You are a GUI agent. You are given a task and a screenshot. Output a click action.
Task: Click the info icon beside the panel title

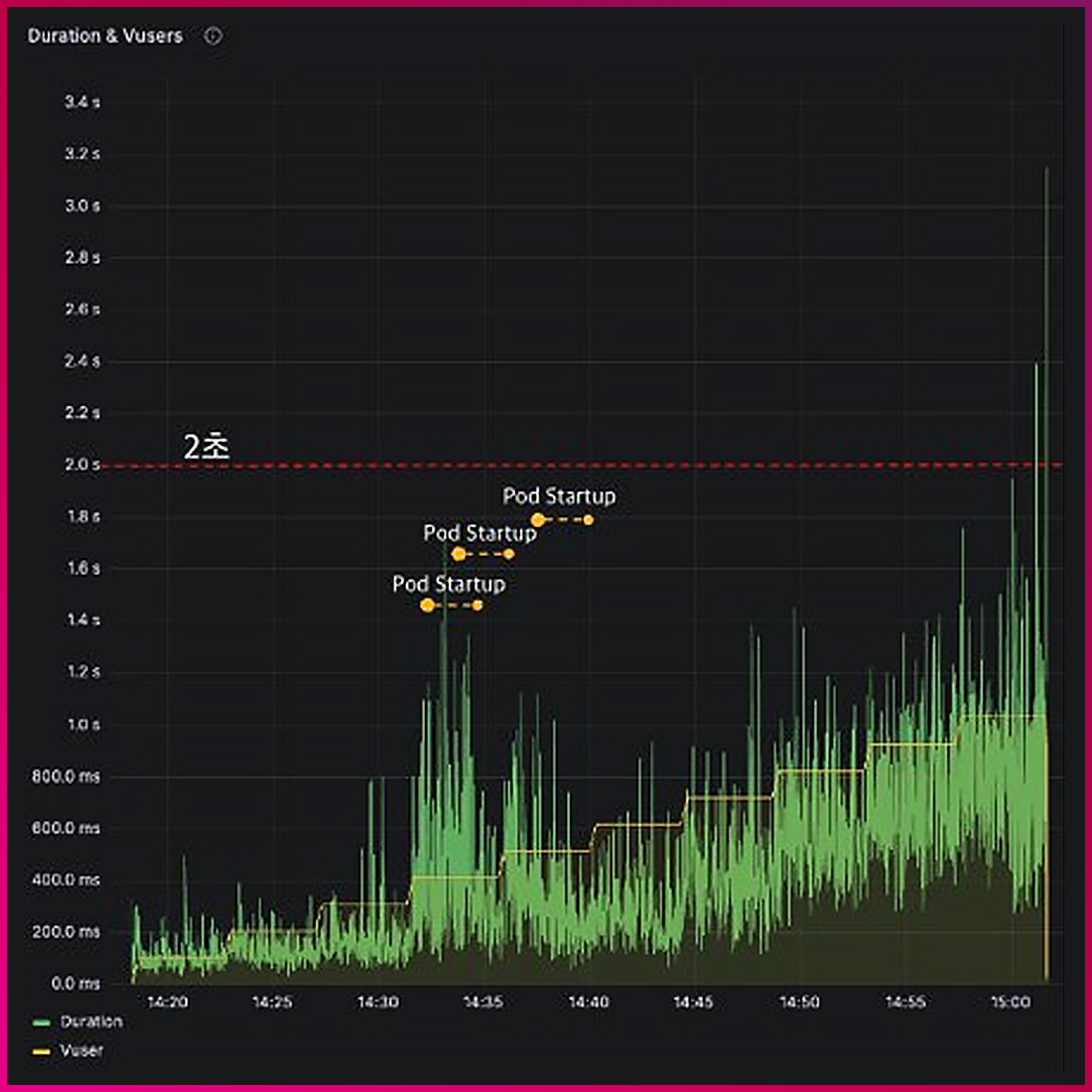[212, 36]
